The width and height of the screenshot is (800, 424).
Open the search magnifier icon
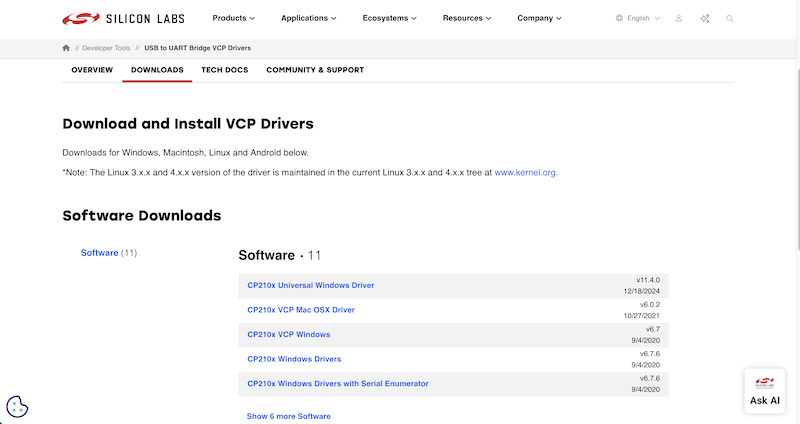click(x=730, y=18)
